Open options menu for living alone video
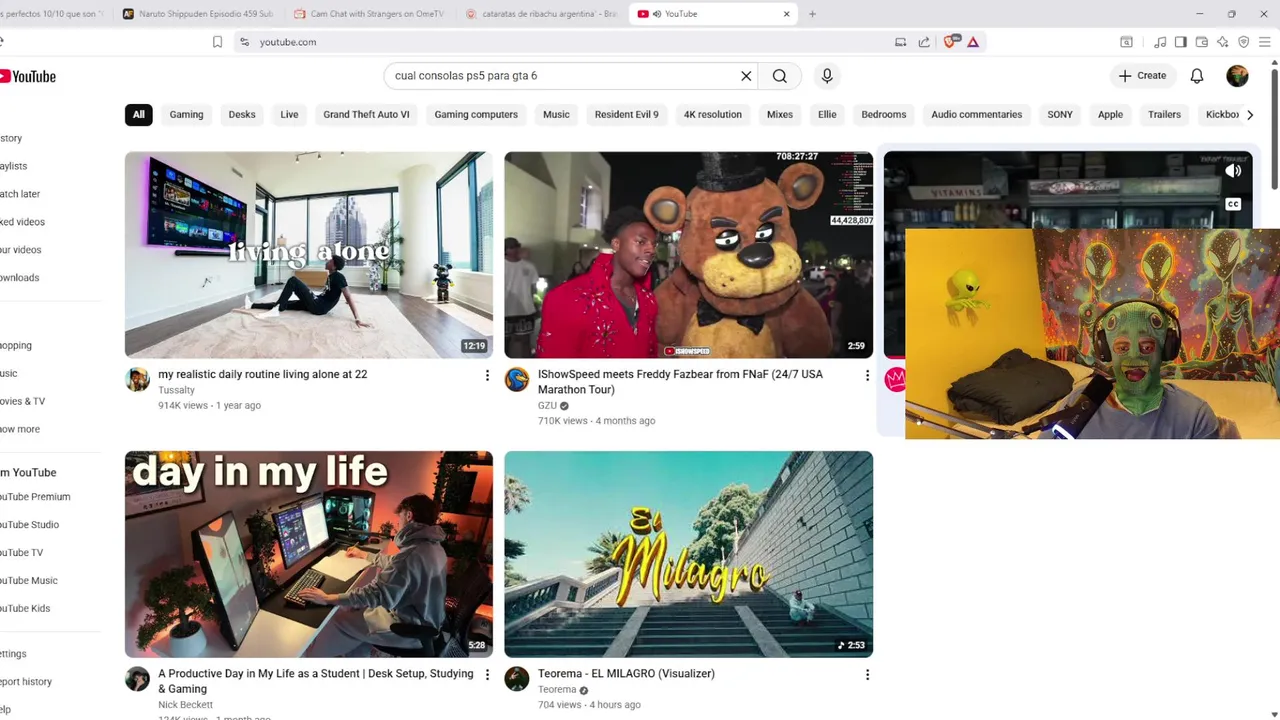The image size is (1280, 720). click(487, 376)
